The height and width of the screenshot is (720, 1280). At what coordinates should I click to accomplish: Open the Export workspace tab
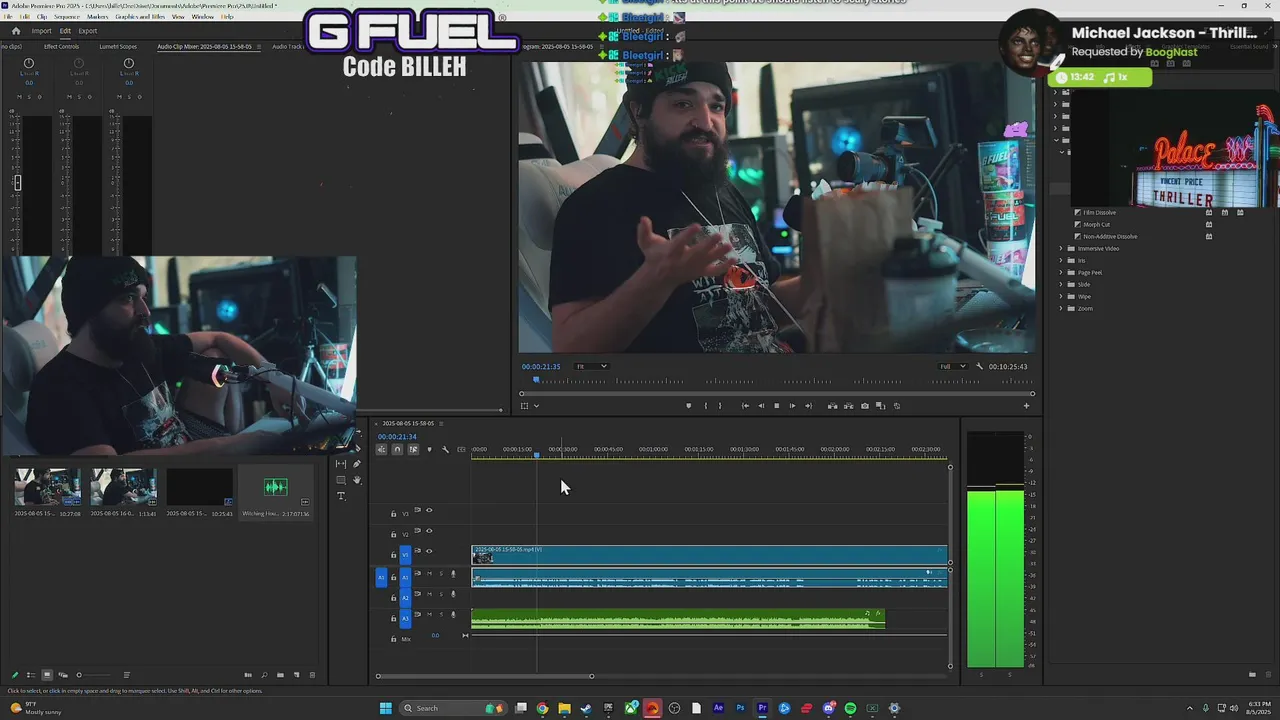tap(88, 31)
